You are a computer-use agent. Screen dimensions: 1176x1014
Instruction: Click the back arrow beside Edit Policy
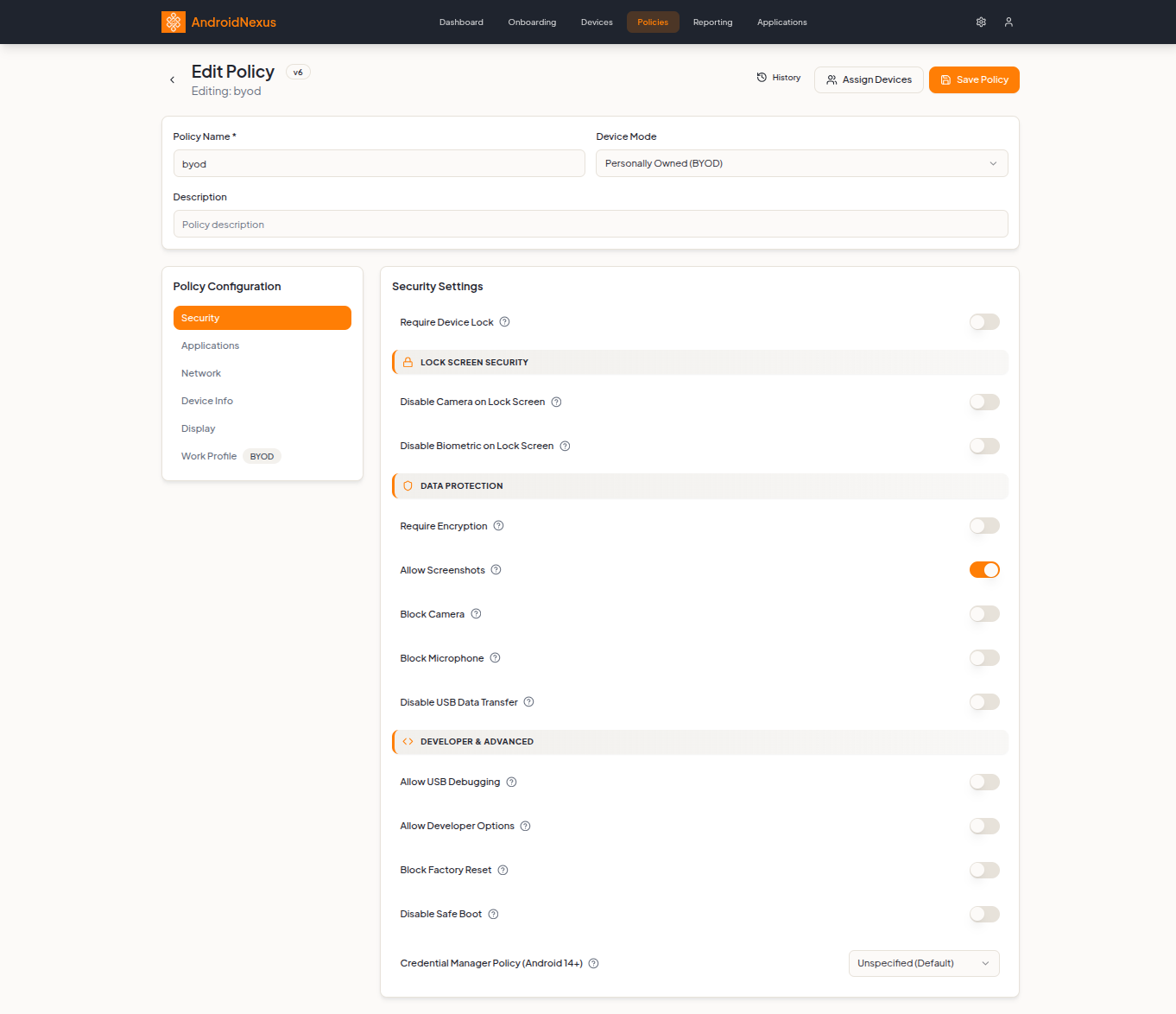pos(172,79)
